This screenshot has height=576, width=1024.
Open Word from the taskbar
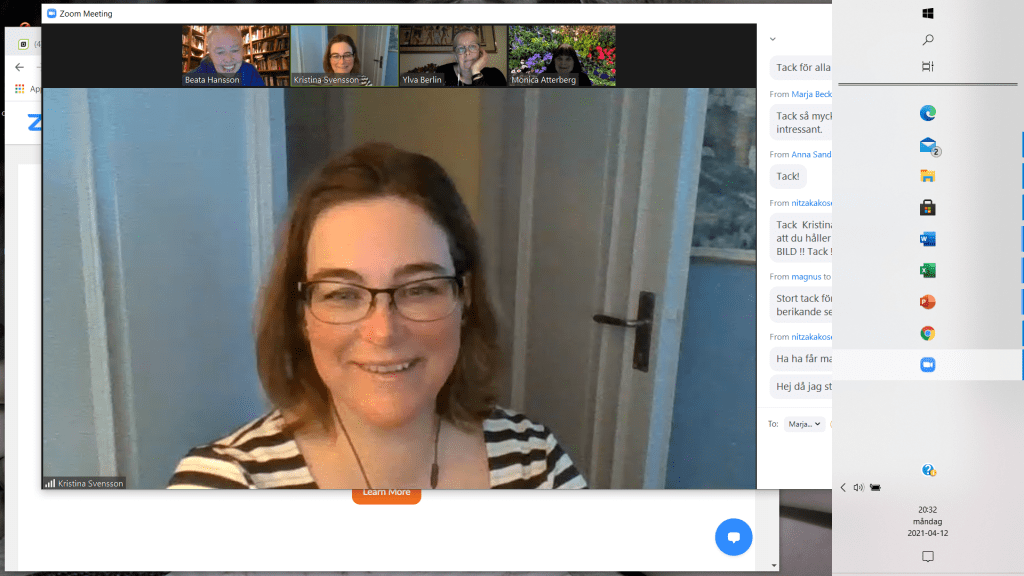pos(927,239)
